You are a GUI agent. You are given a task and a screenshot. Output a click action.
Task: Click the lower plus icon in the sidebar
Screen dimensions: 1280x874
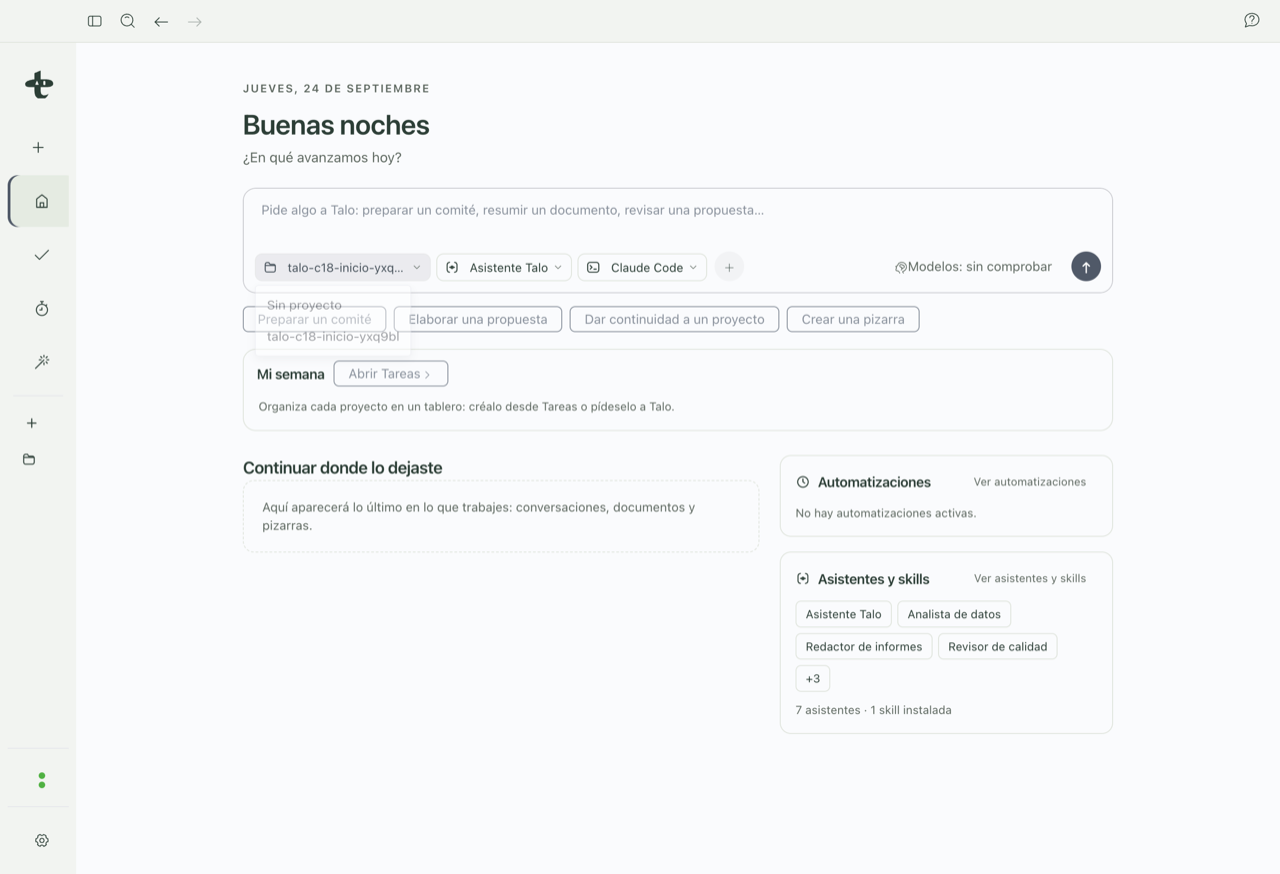click(32, 423)
